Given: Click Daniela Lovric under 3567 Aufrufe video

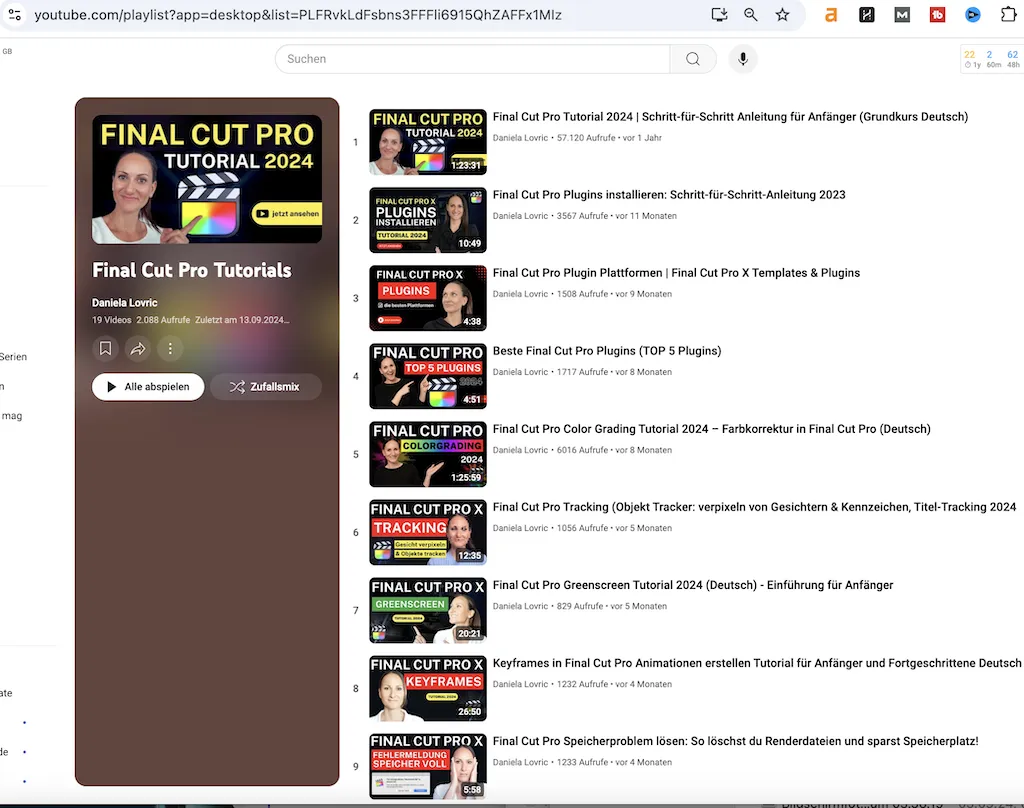Looking at the screenshot, I should pos(520,216).
